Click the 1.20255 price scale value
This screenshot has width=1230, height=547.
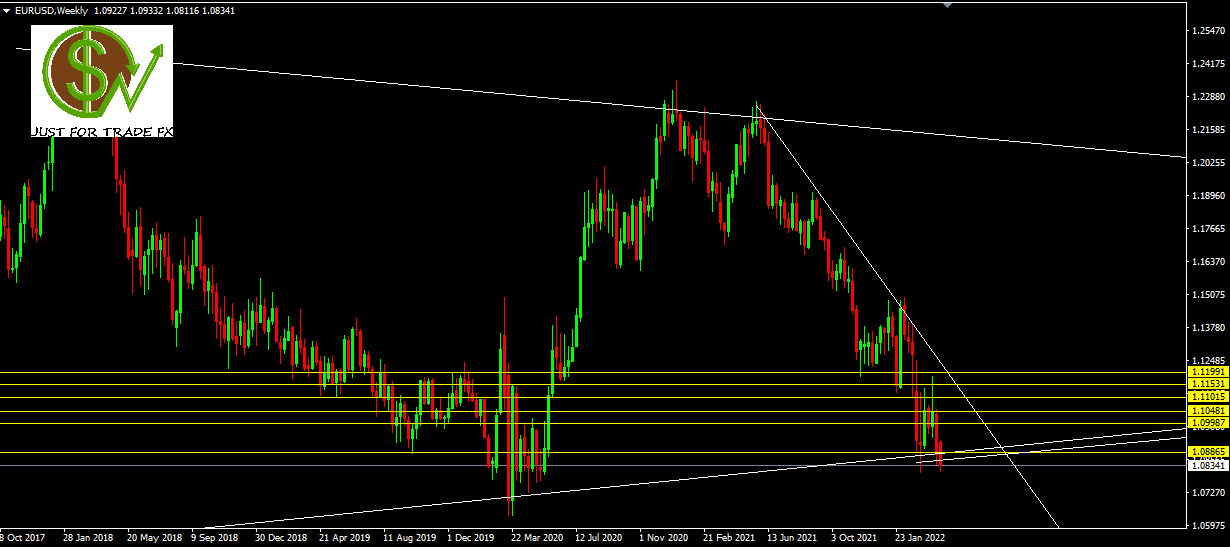1209,163
